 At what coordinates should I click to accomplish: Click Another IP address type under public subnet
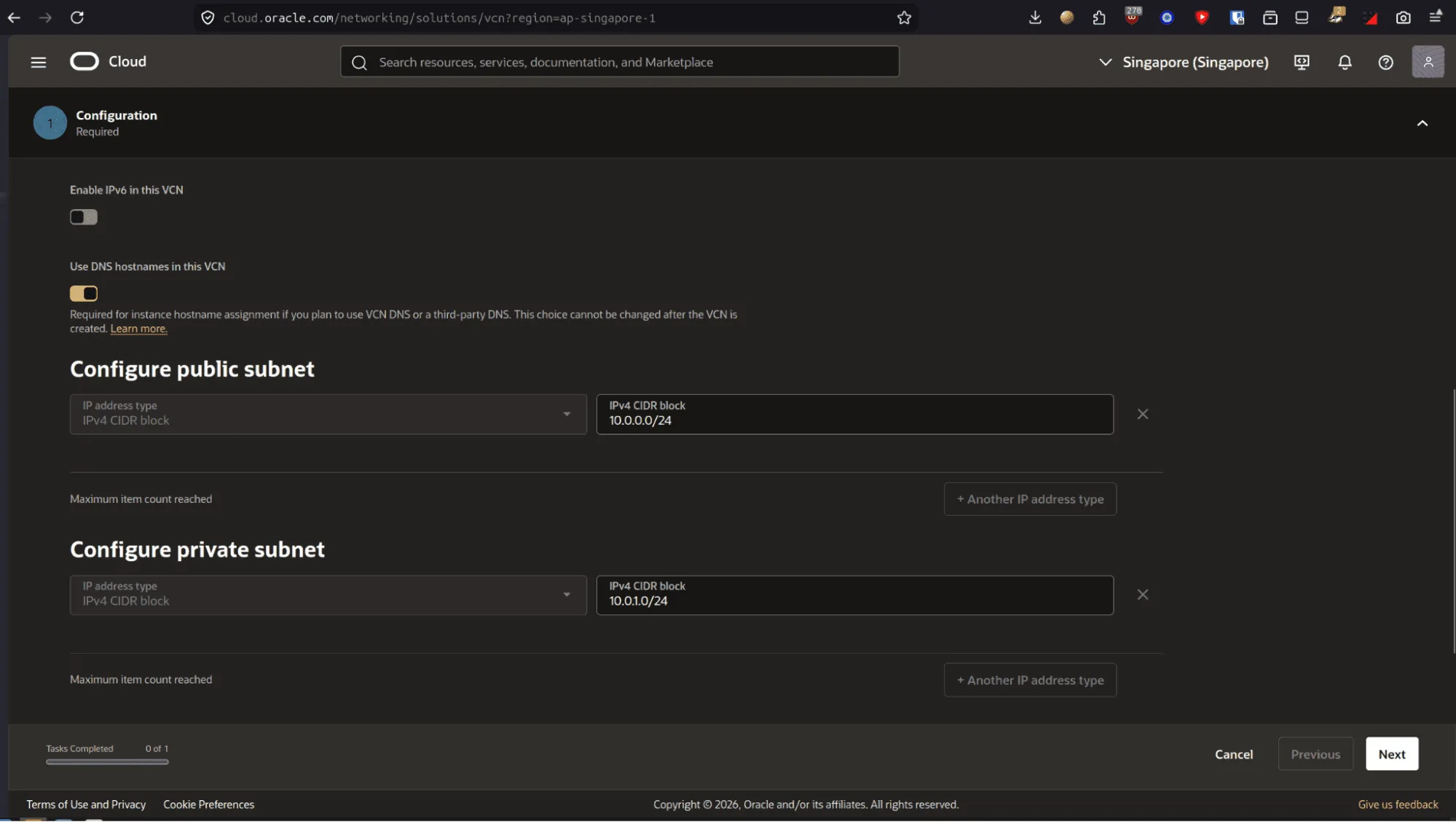coord(1029,499)
